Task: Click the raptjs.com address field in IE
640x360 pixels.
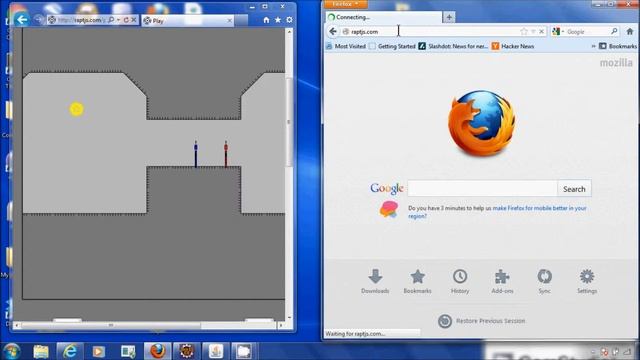Action: [x=82, y=20]
